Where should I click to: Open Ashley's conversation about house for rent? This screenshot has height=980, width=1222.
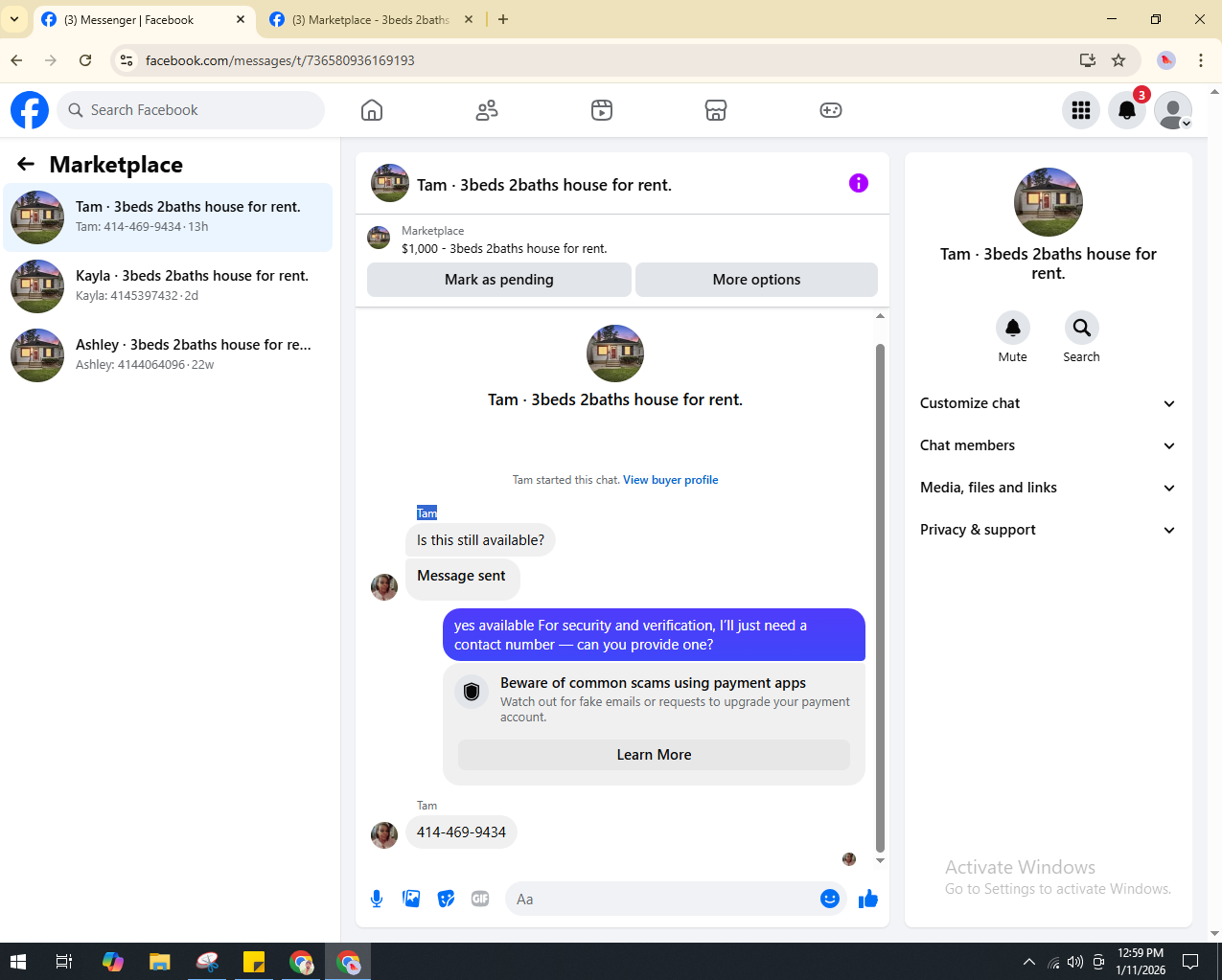[168, 355]
